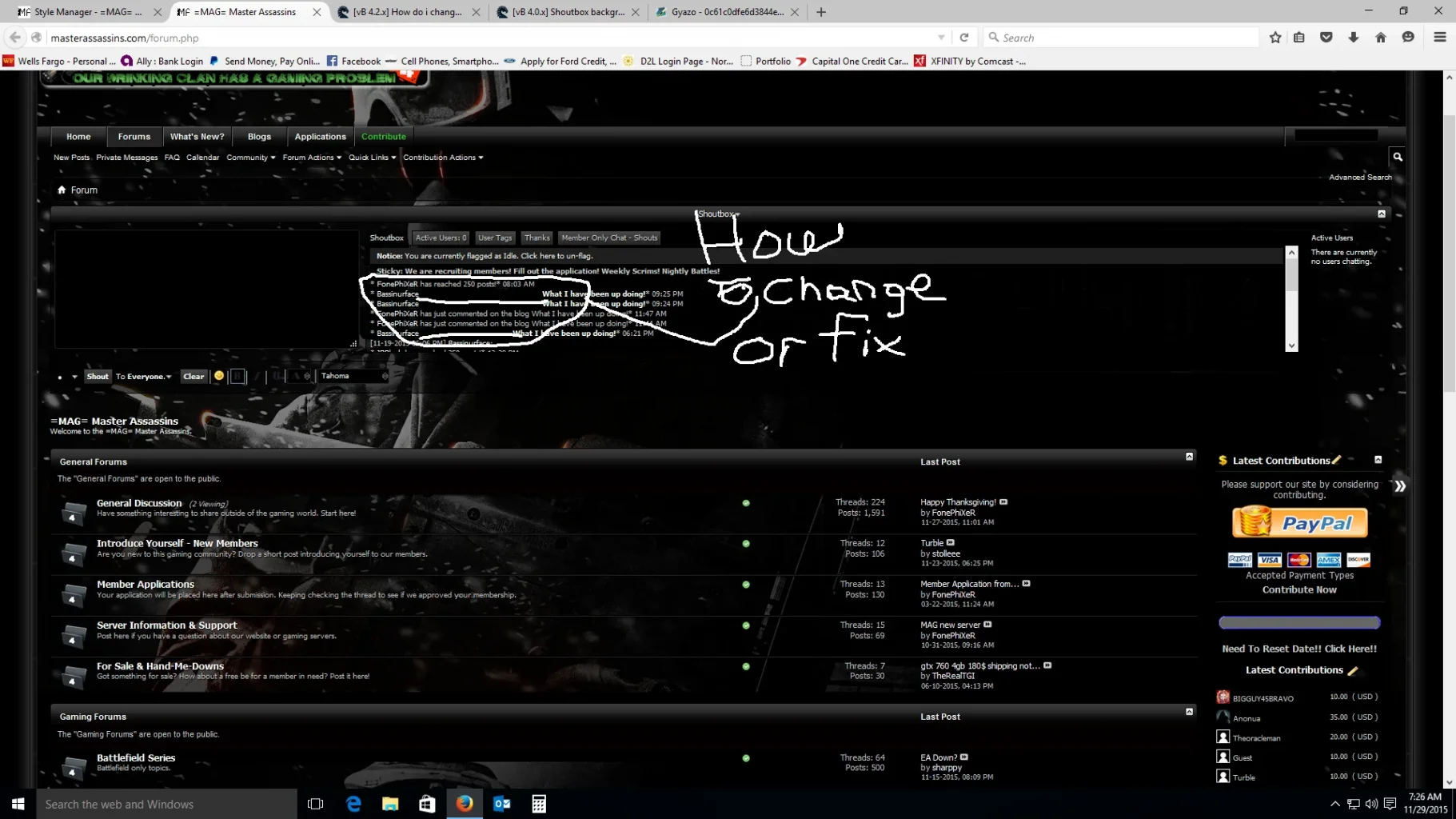The image size is (1456, 819).
Task: Open the Tahoma font dropdown
Action: [x=354, y=376]
